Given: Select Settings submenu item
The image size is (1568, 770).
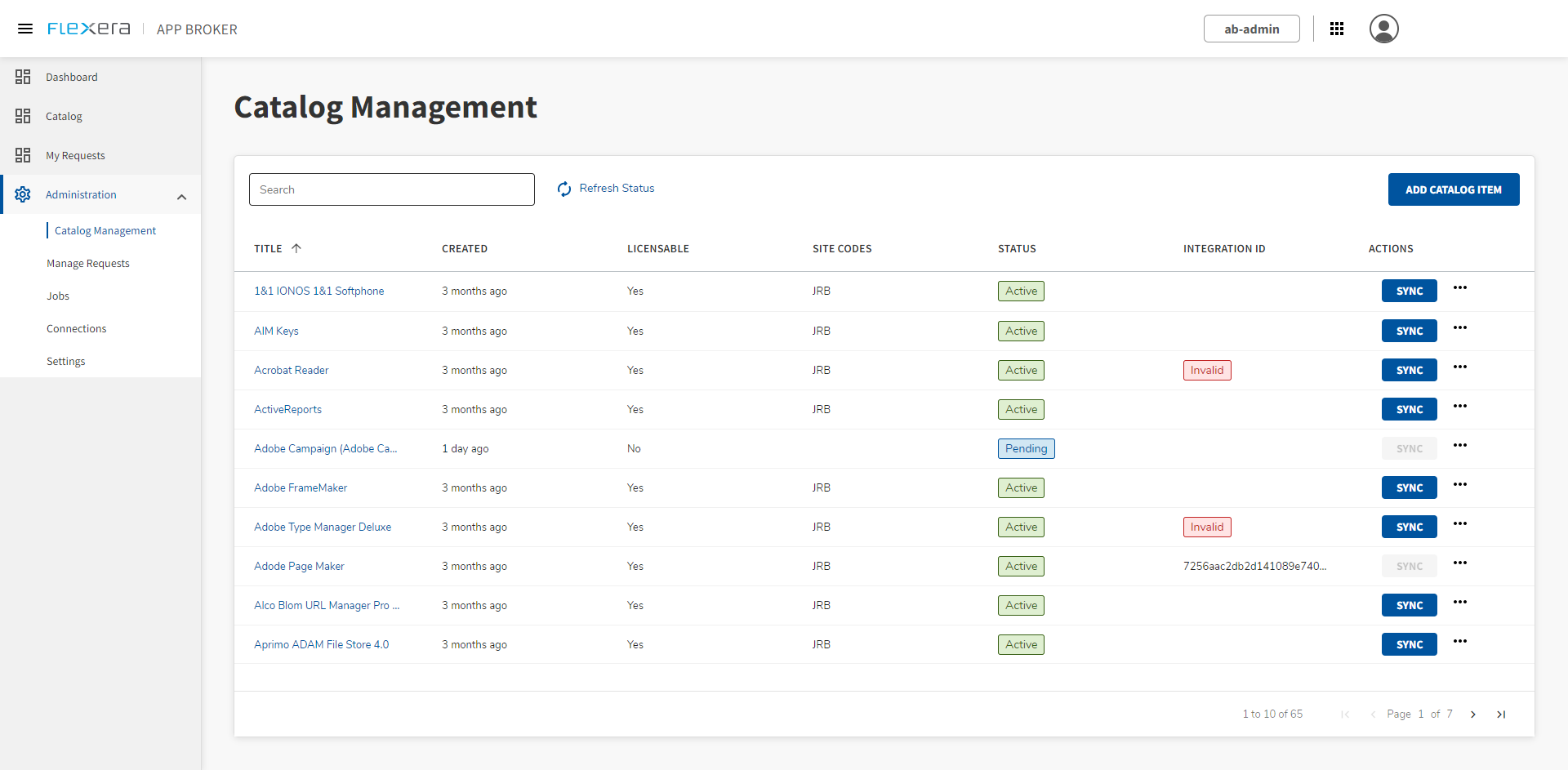Looking at the screenshot, I should click(x=66, y=361).
